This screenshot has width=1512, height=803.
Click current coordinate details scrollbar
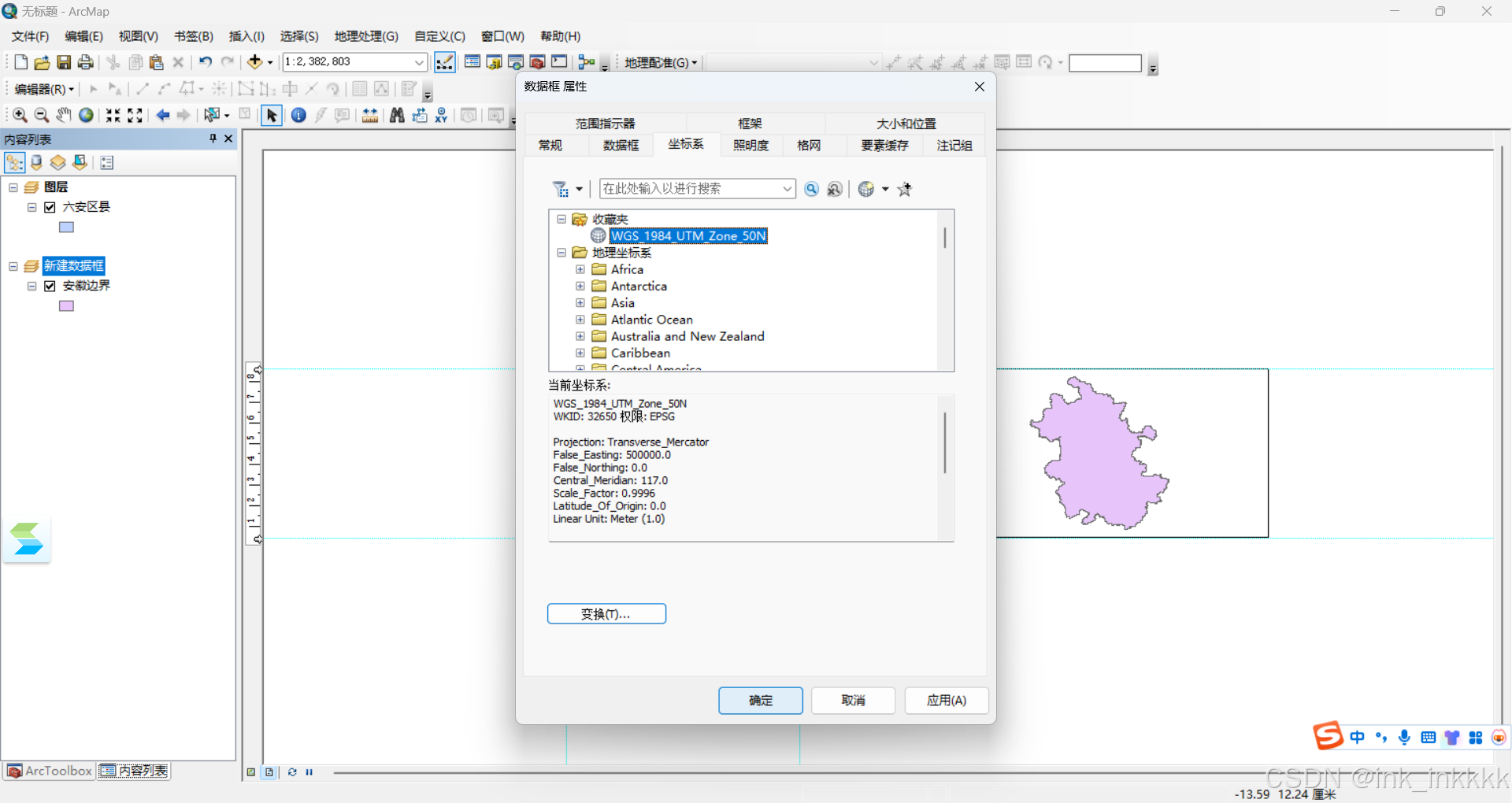pos(945,443)
